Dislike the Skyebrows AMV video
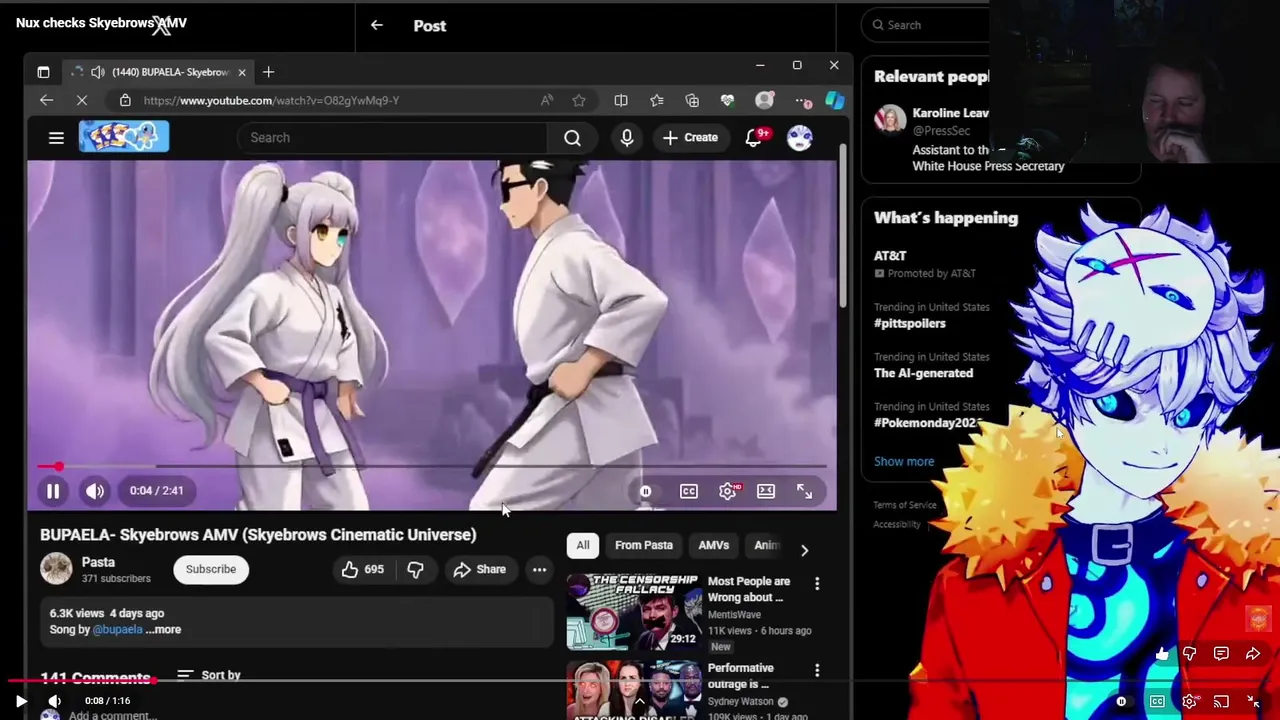The image size is (1280, 720). click(415, 569)
